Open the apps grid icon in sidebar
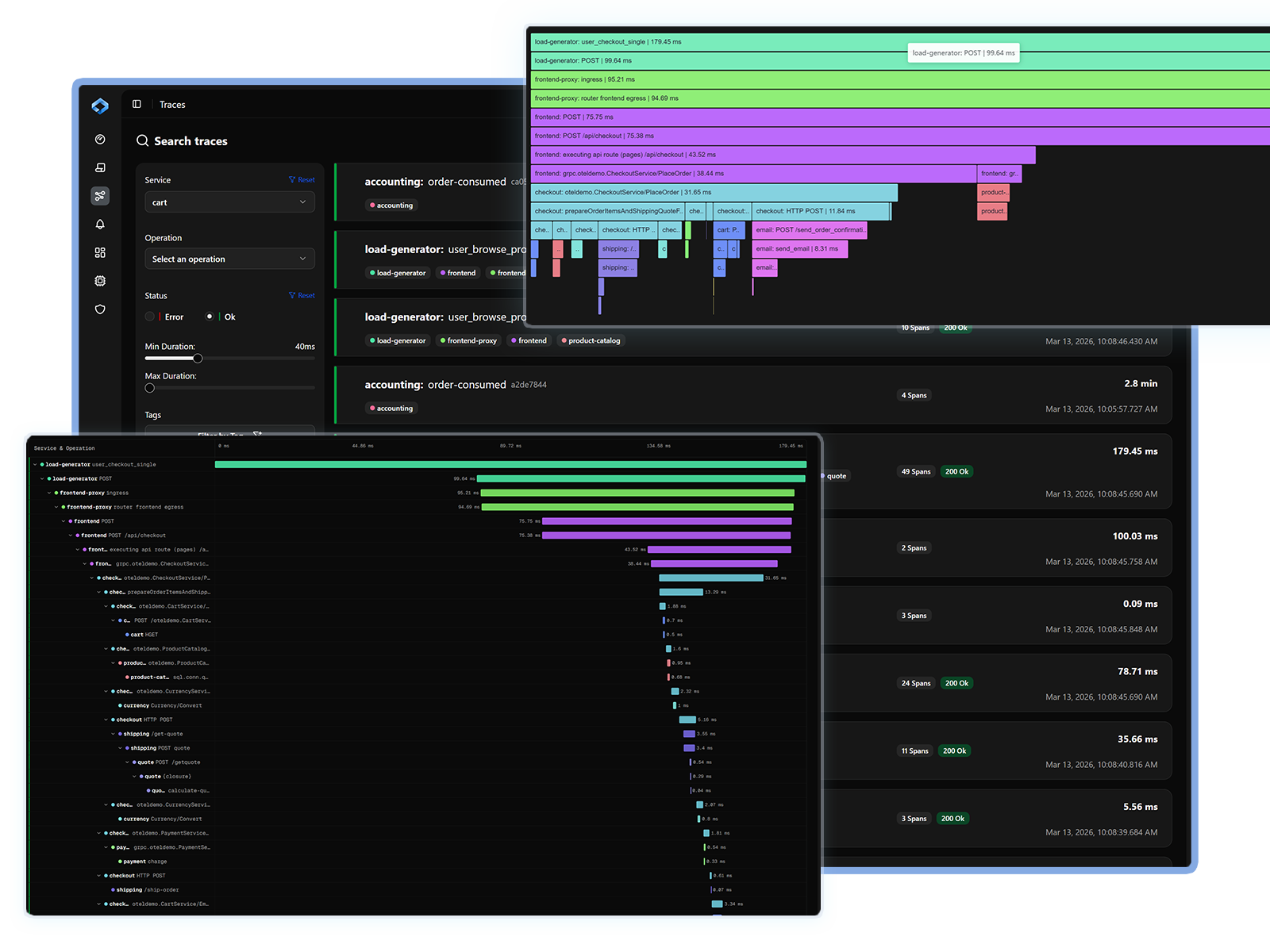 point(100,252)
